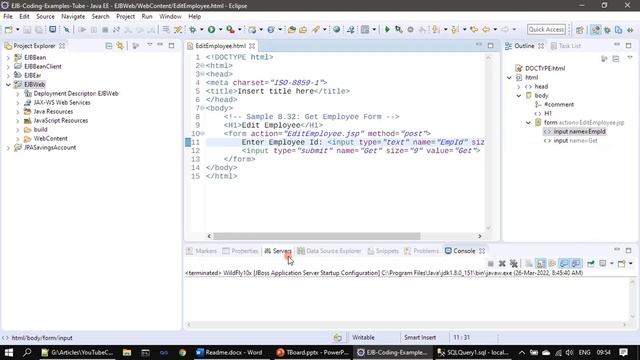
Task: Open the Project menu
Action: [x=125, y=16]
